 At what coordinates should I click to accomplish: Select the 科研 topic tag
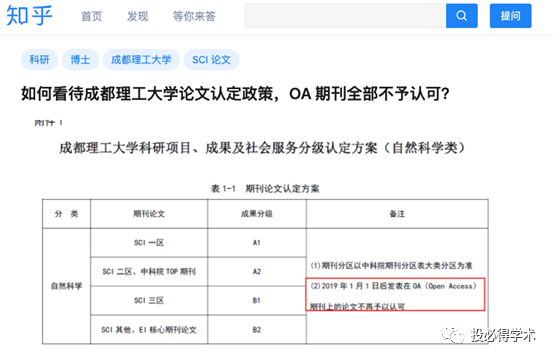click(39, 60)
